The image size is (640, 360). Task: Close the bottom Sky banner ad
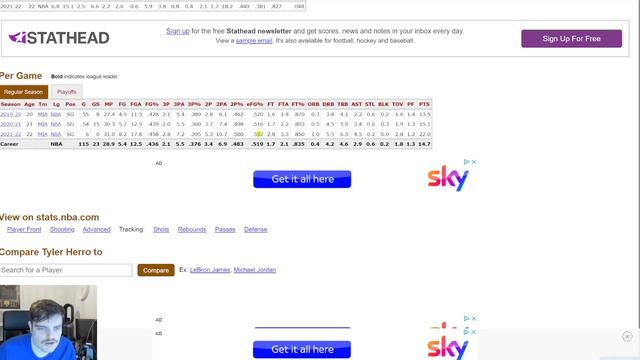pos(474,332)
